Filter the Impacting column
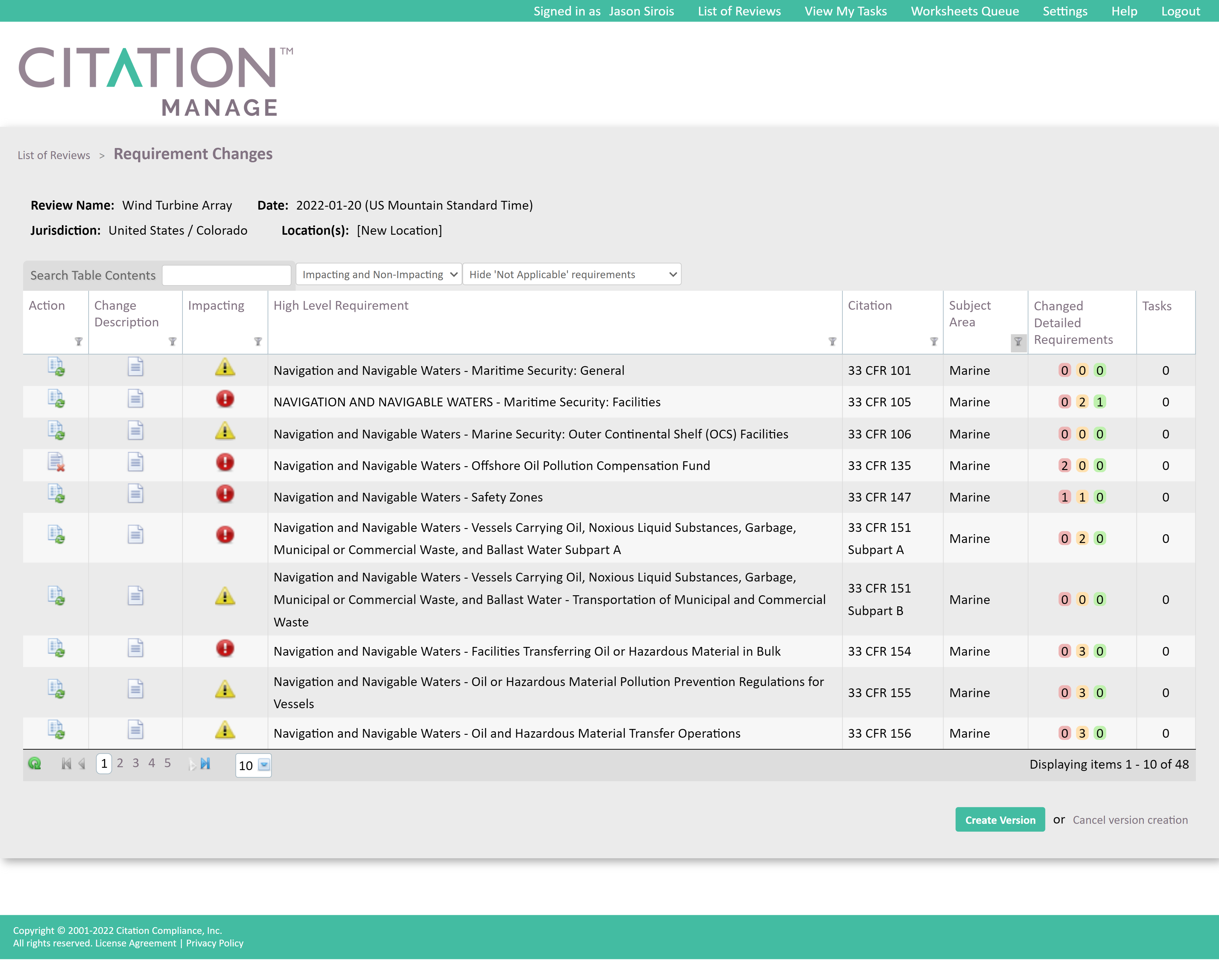 (x=258, y=342)
